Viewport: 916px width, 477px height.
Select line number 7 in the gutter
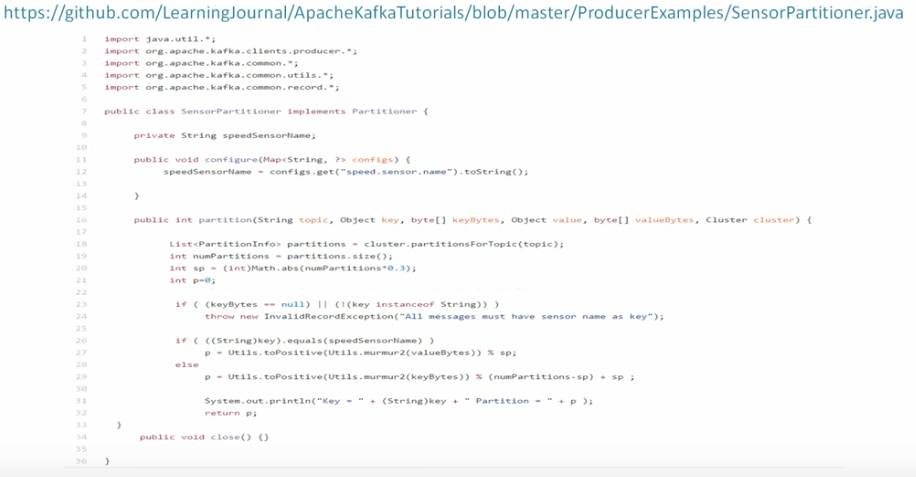[x=84, y=112]
